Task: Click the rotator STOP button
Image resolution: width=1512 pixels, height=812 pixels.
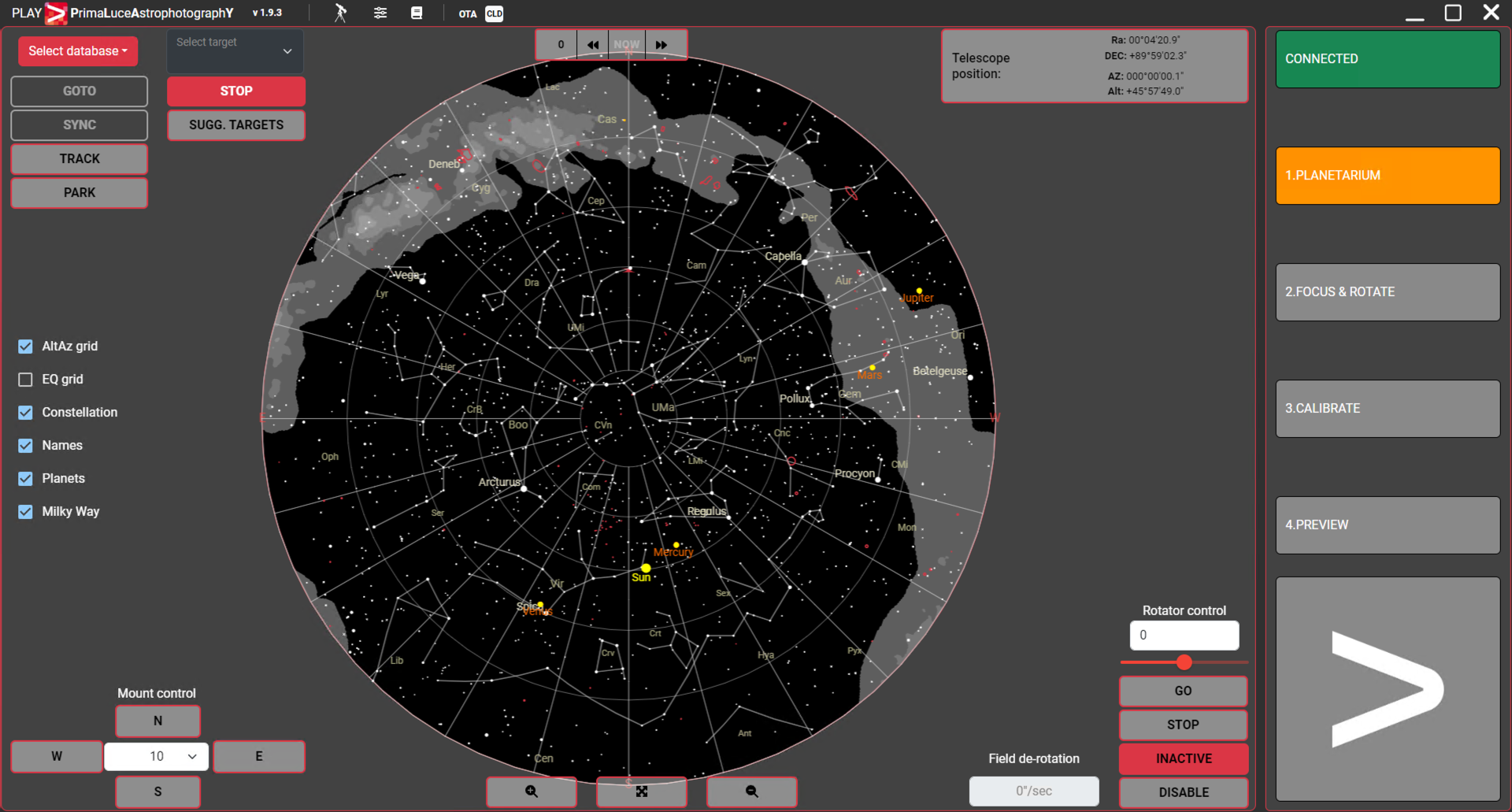Action: [1184, 725]
